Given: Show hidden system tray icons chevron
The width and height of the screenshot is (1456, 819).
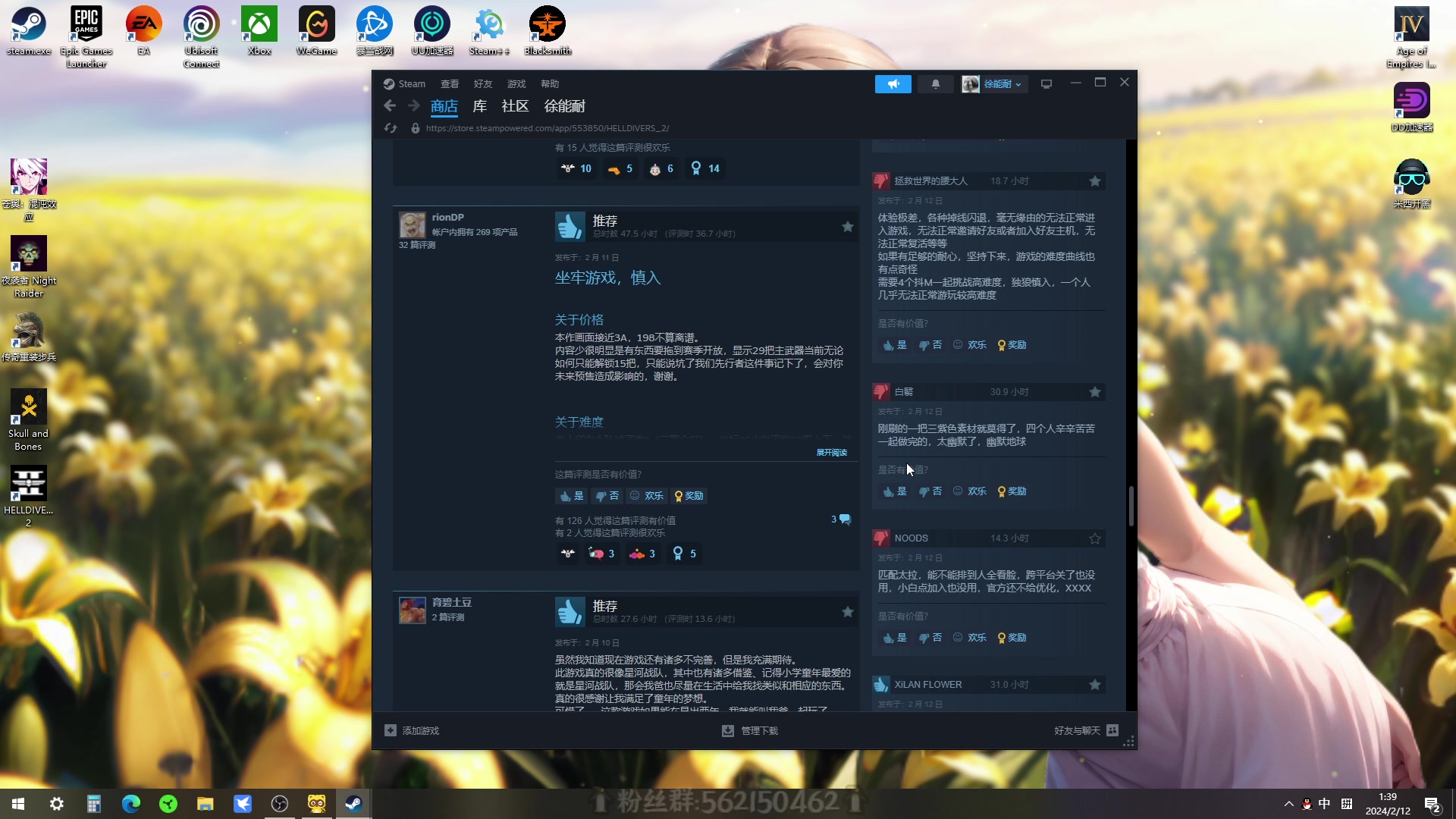Looking at the screenshot, I should pyautogui.click(x=1288, y=804).
